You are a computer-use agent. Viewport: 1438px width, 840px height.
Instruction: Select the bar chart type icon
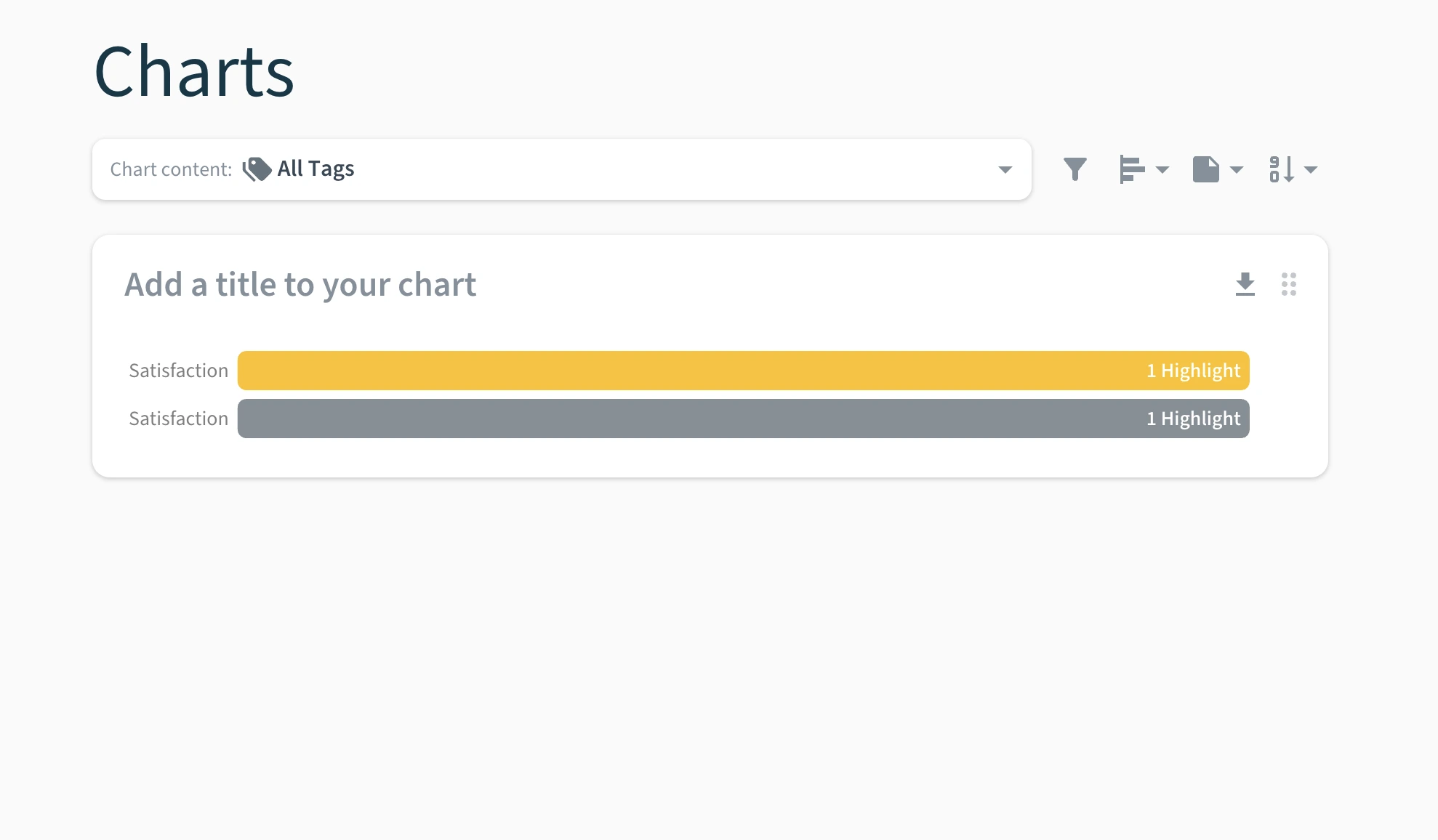point(1132,169)
